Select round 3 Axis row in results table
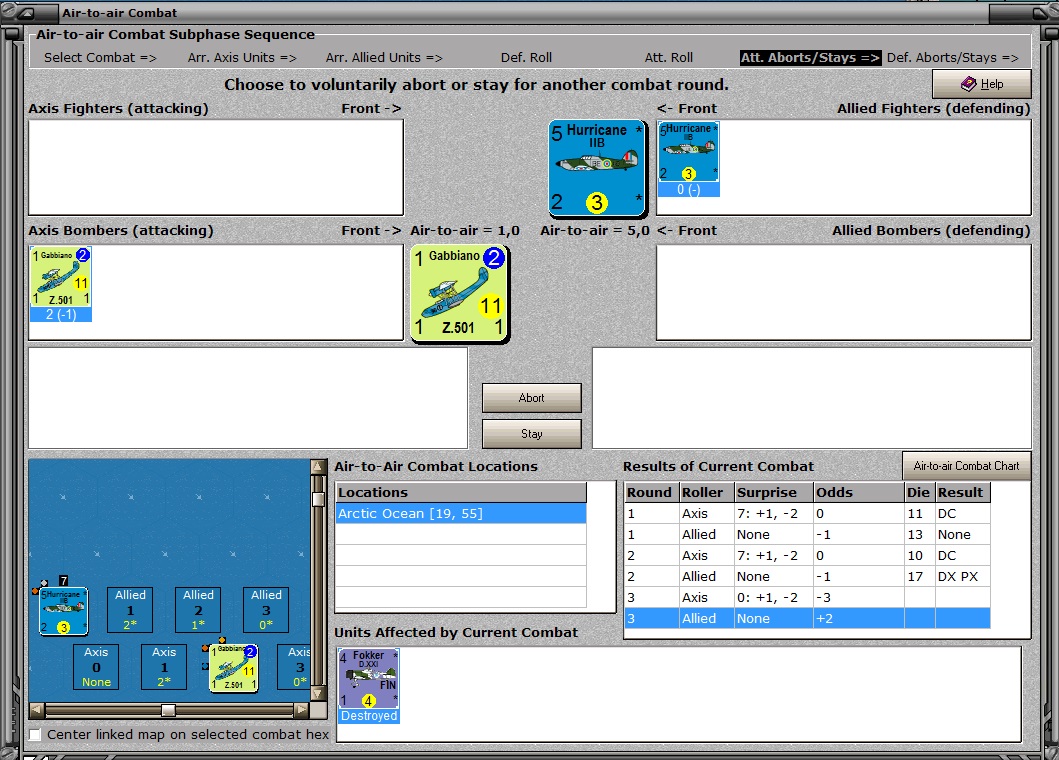Screen dimensions: 1059x760 [x=808, y=597]
